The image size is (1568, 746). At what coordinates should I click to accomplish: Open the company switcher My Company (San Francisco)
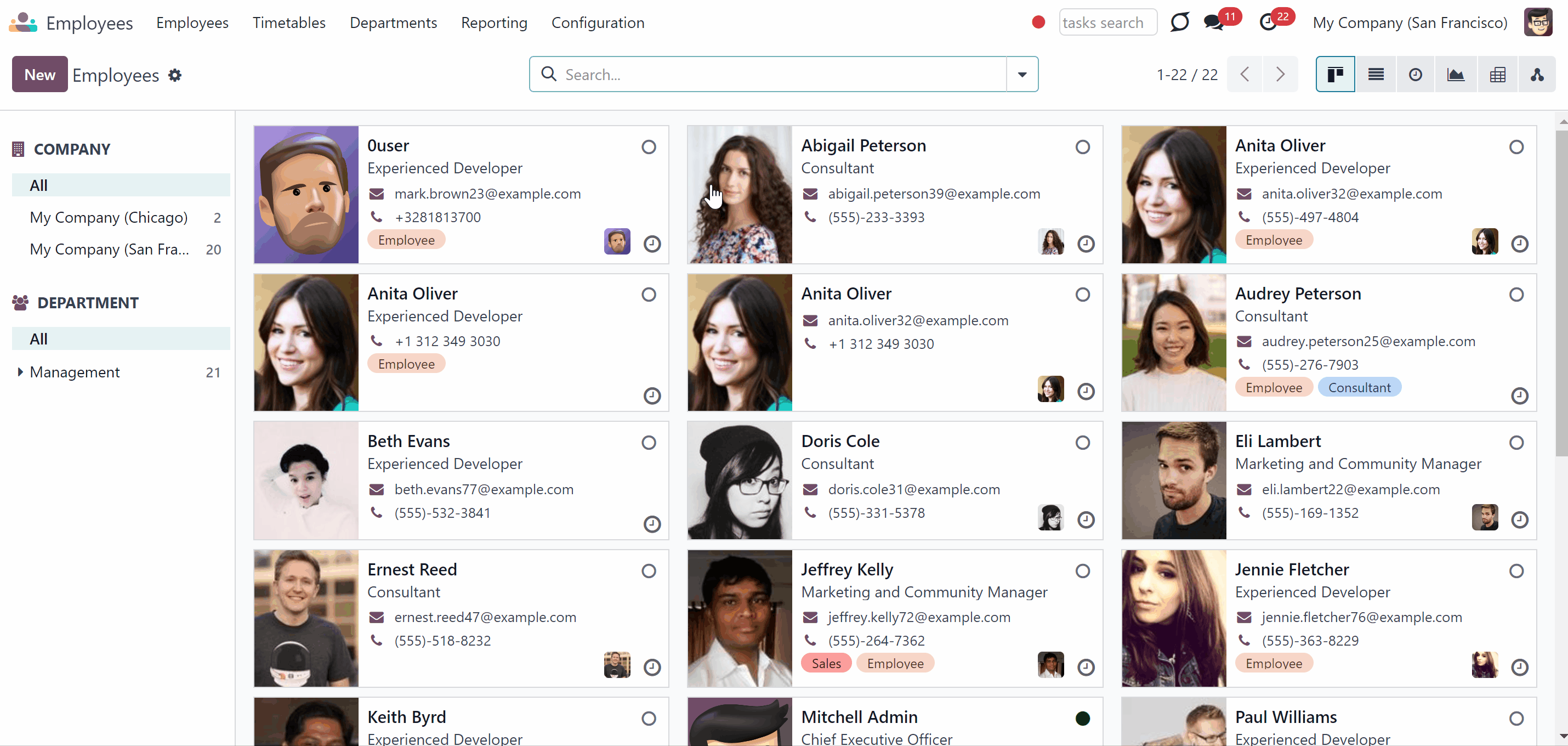click(1410, 22)
